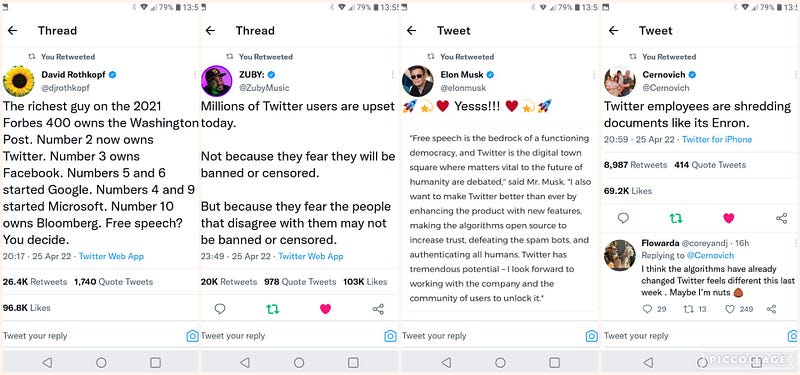Open more options on ZUBY tweet
800x375 pixels.
(x=392, y=74)
